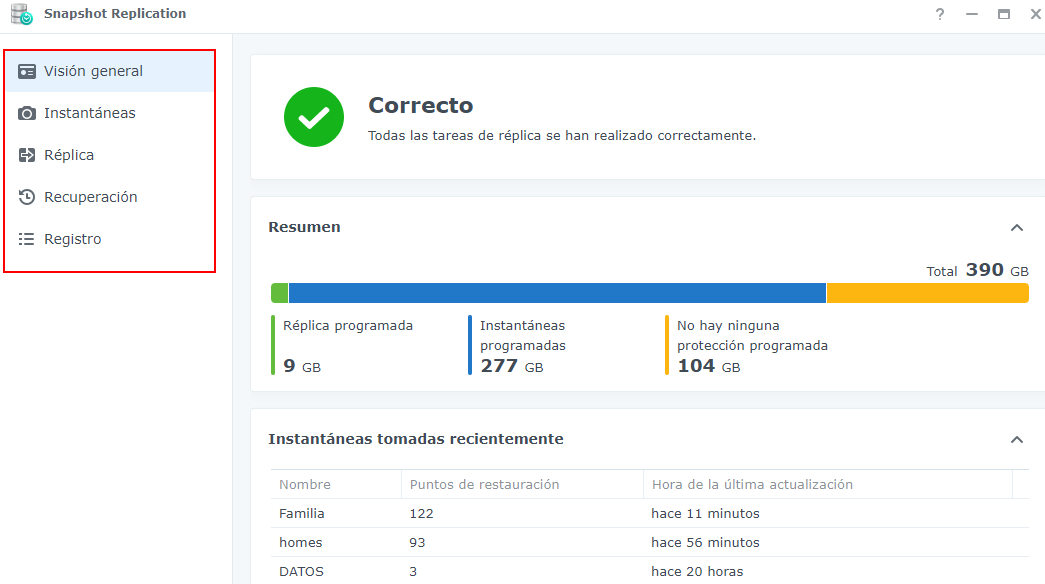Viewport: 1045px width, 584px height.
Task: Go to the Registro section
Action: click(x=73, y=239)
